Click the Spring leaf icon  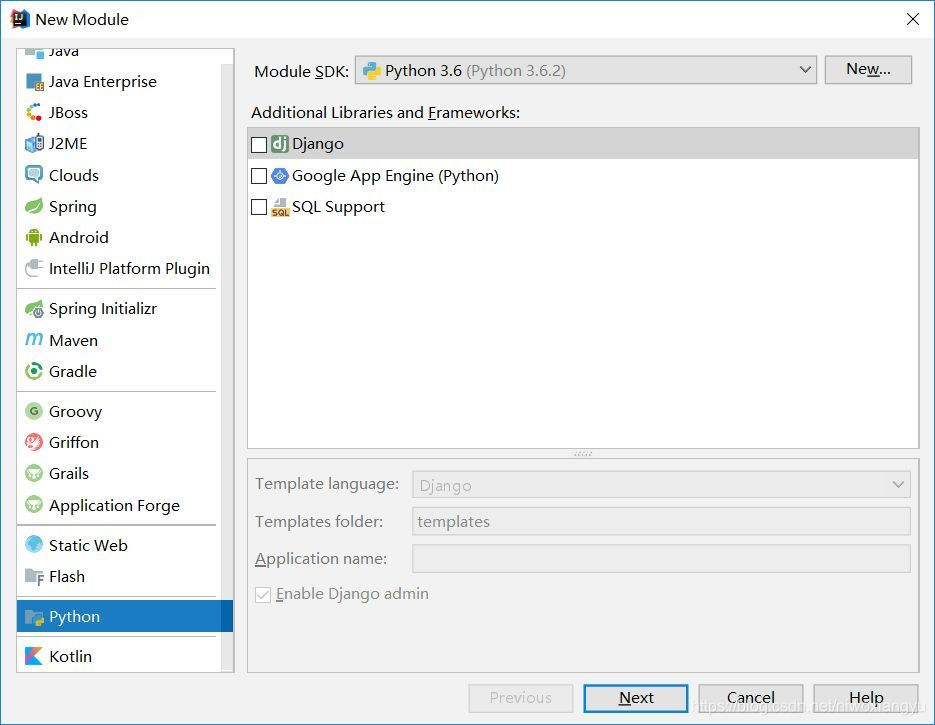pyautogui.click(x=34, y=206)
